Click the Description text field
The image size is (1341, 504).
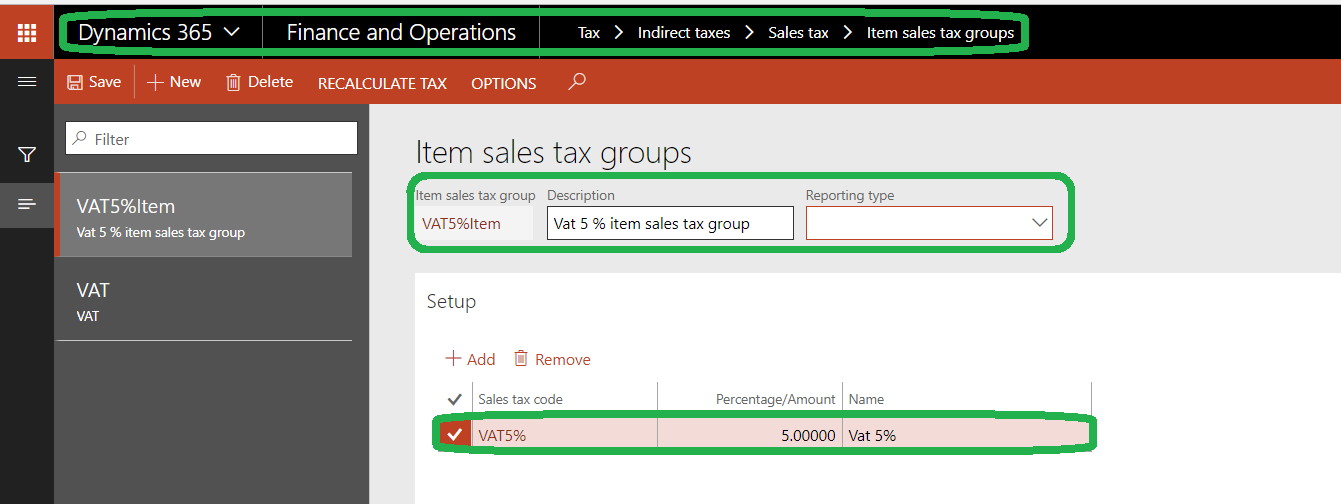tap(670, 223)
